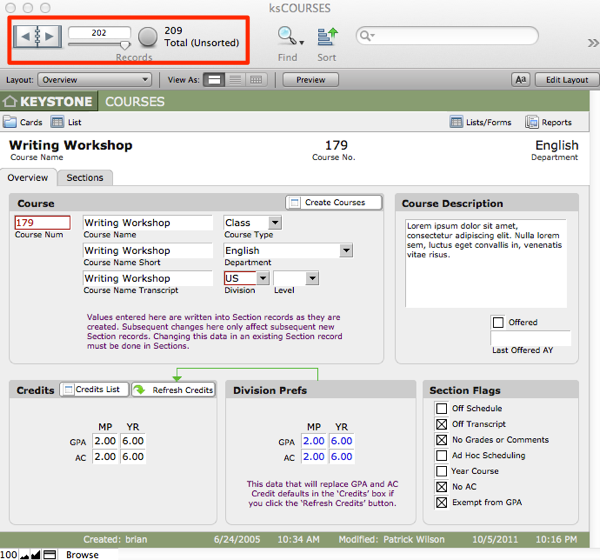
Task: Click the Sort records icon
Action: pyautogui.click(x=327, y=37)
